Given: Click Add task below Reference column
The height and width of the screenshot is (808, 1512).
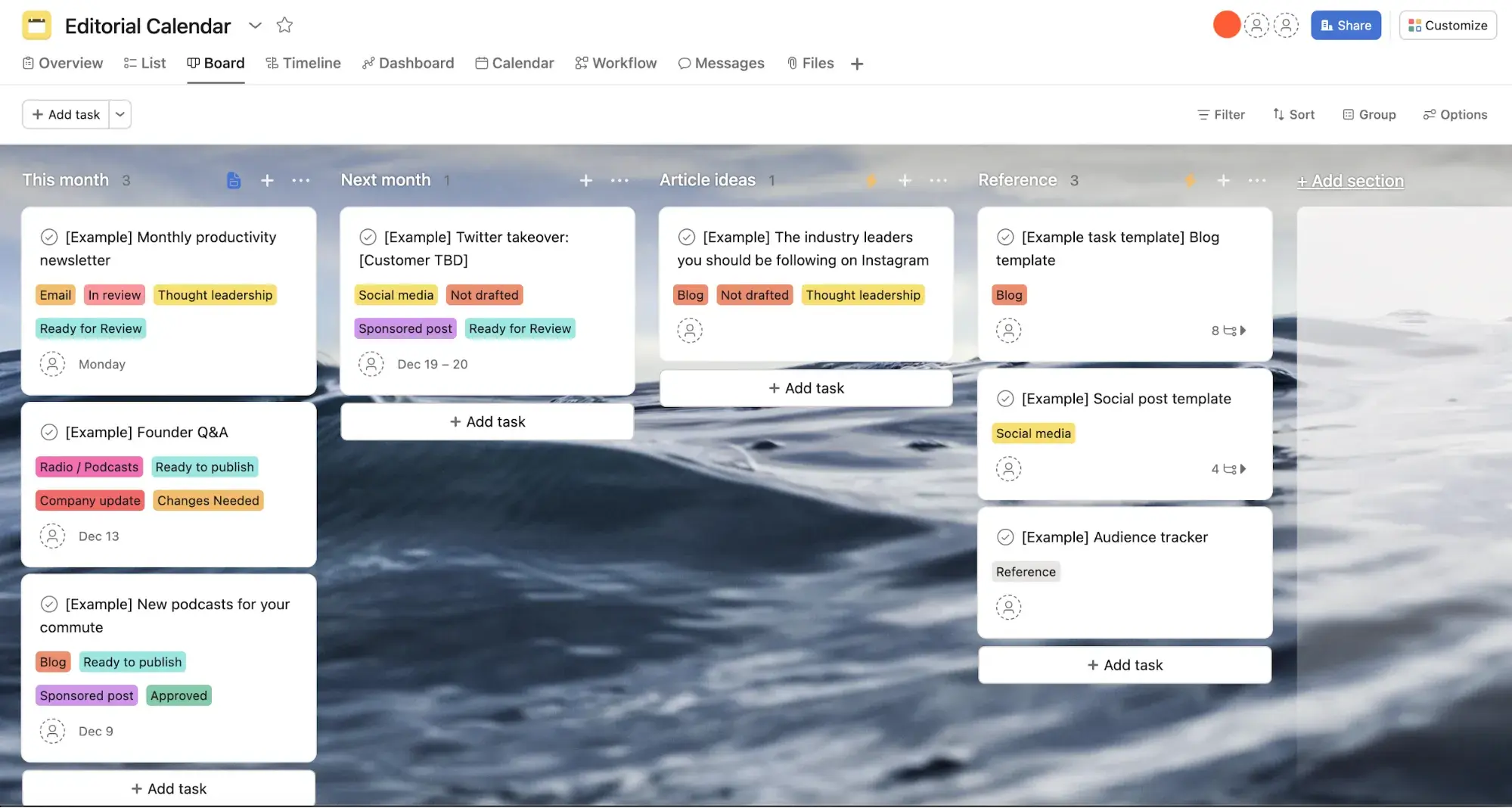Looking at the screenshot, I should point(1125,664).
